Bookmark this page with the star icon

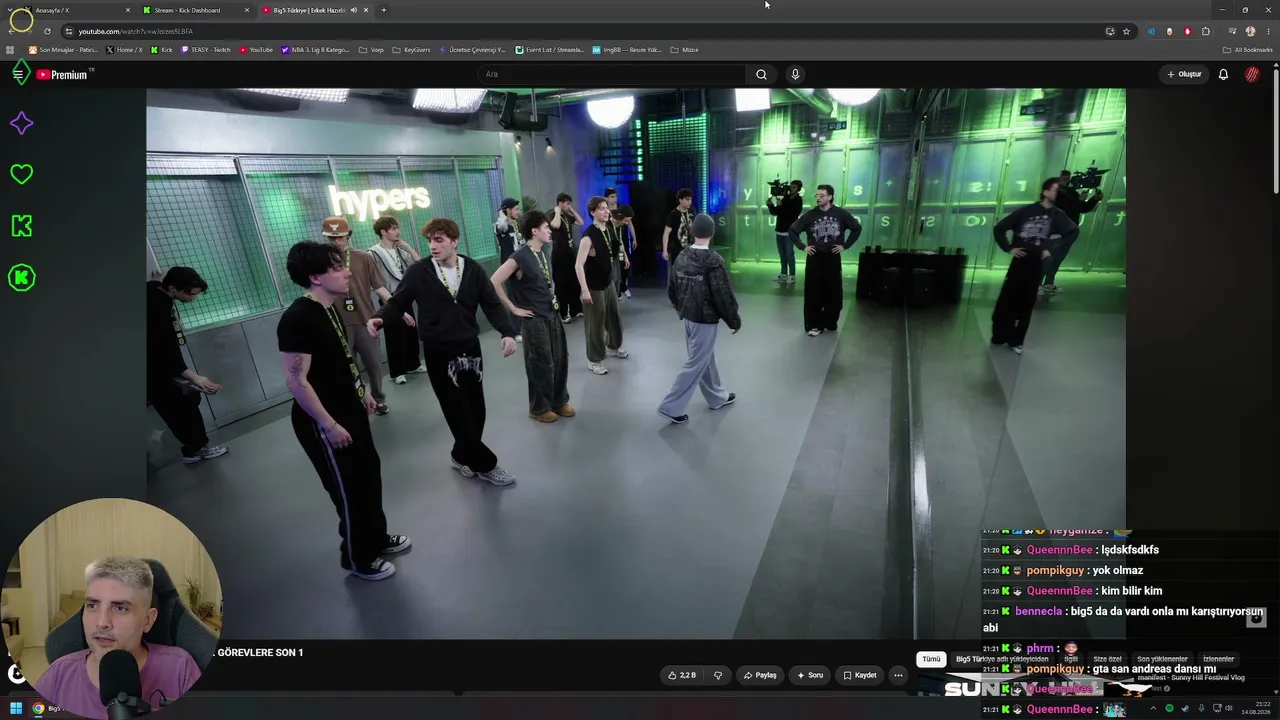1126,31
